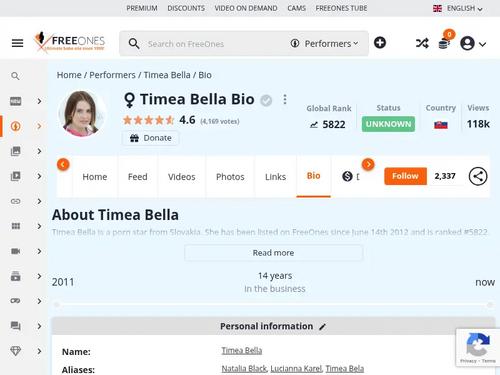500x375 pixels.
Task: Switch to the profile Home tab
Action: pyautogui.click(x=95, y=177)
